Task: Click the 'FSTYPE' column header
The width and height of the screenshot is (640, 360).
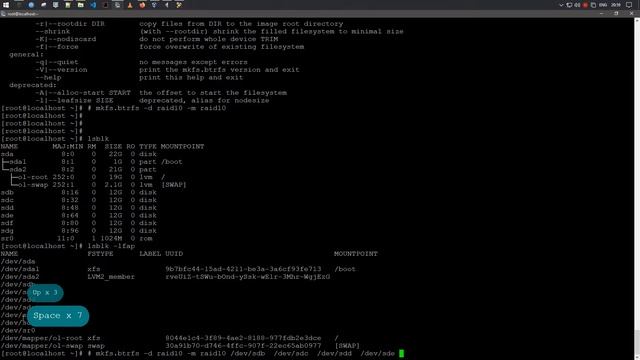Action: pos(100,254)
